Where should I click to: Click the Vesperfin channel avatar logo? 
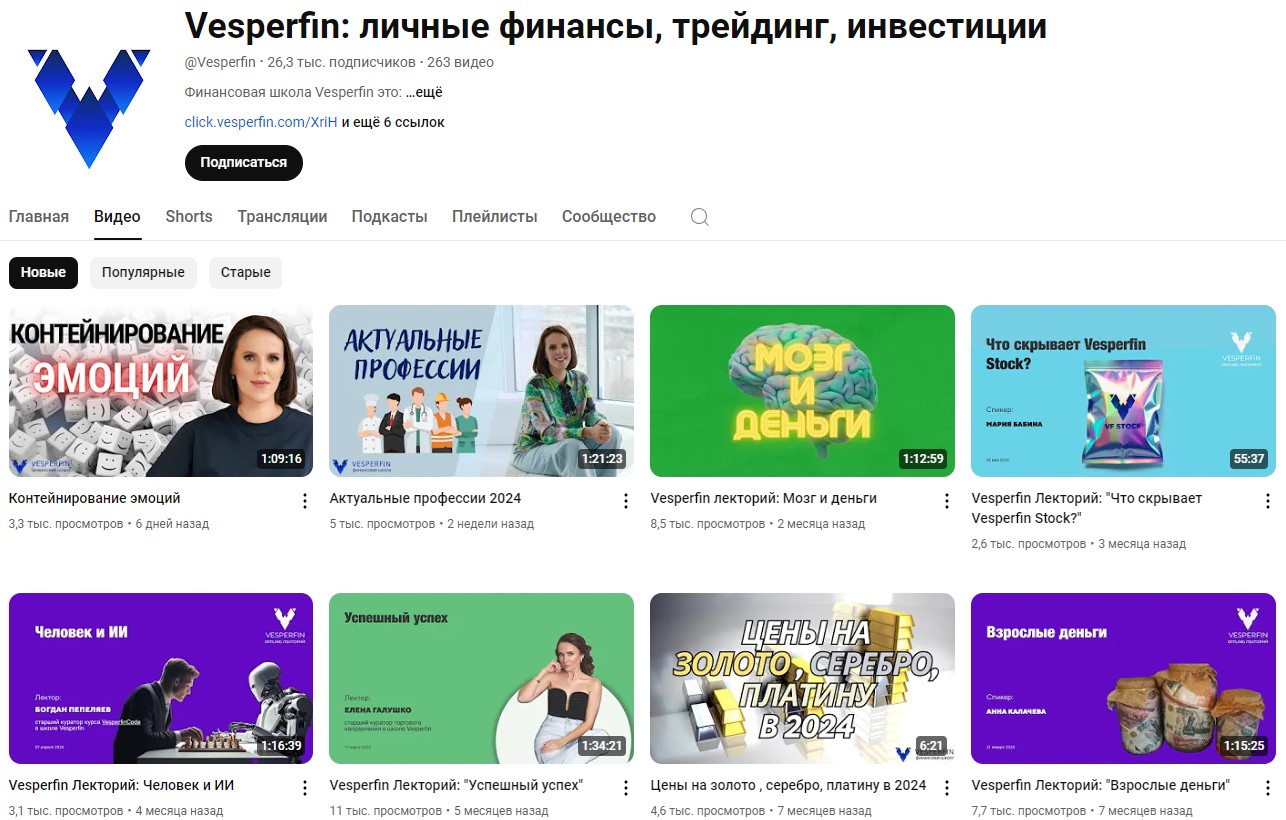pos(89,108)
